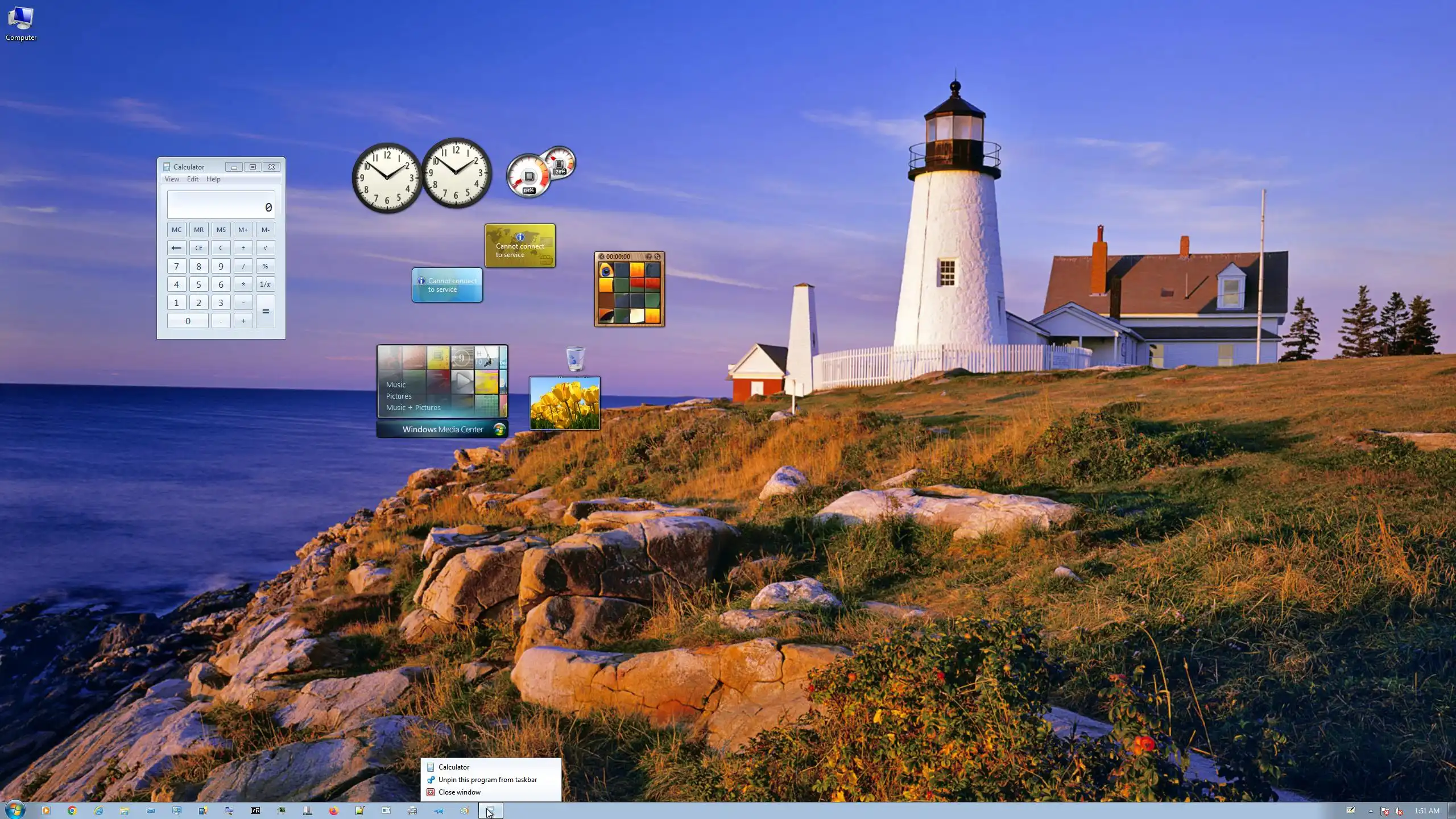The height and width of the screenshot is (819, 1456).
Task: Select Unpin this program from taskbar
Action: tap(487, 780)
